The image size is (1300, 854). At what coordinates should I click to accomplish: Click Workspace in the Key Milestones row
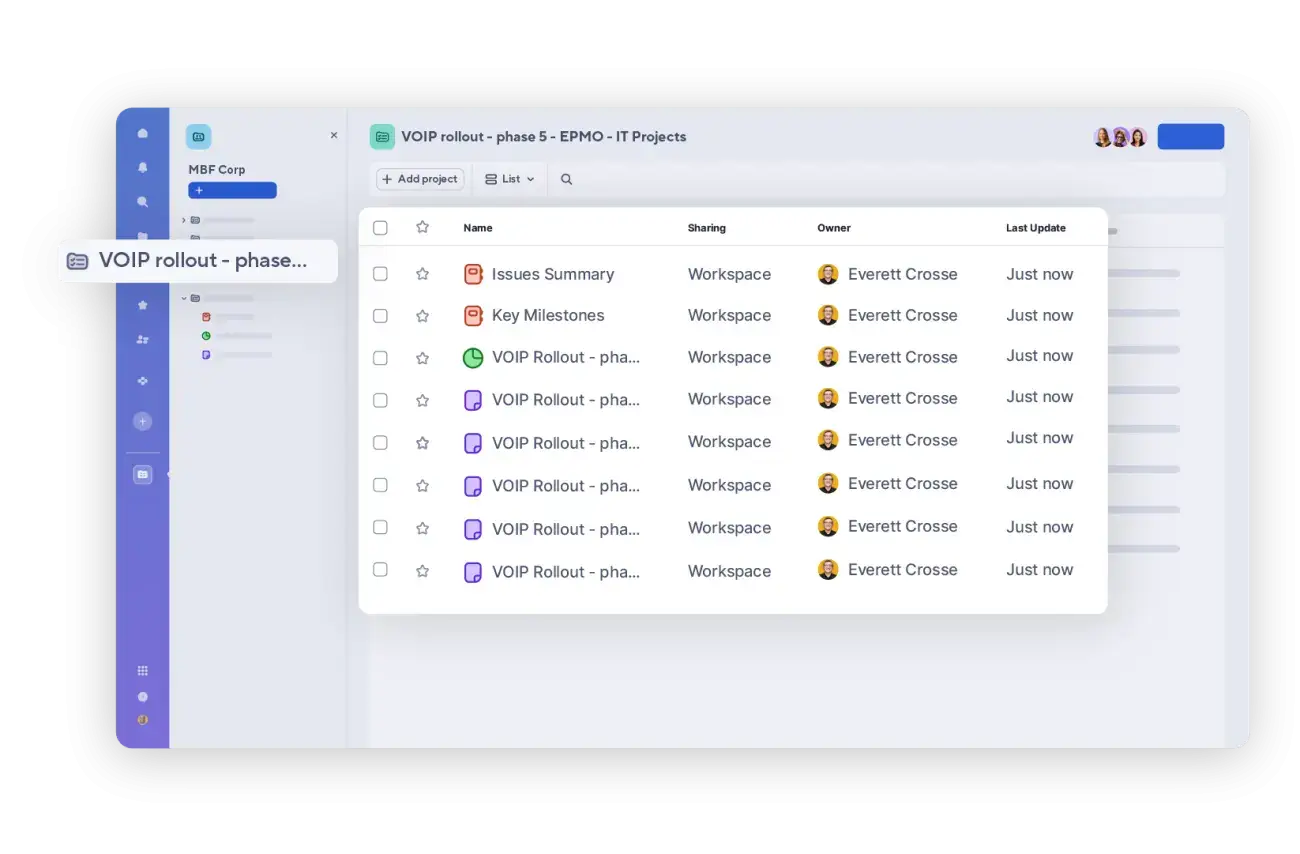[729, 316]
